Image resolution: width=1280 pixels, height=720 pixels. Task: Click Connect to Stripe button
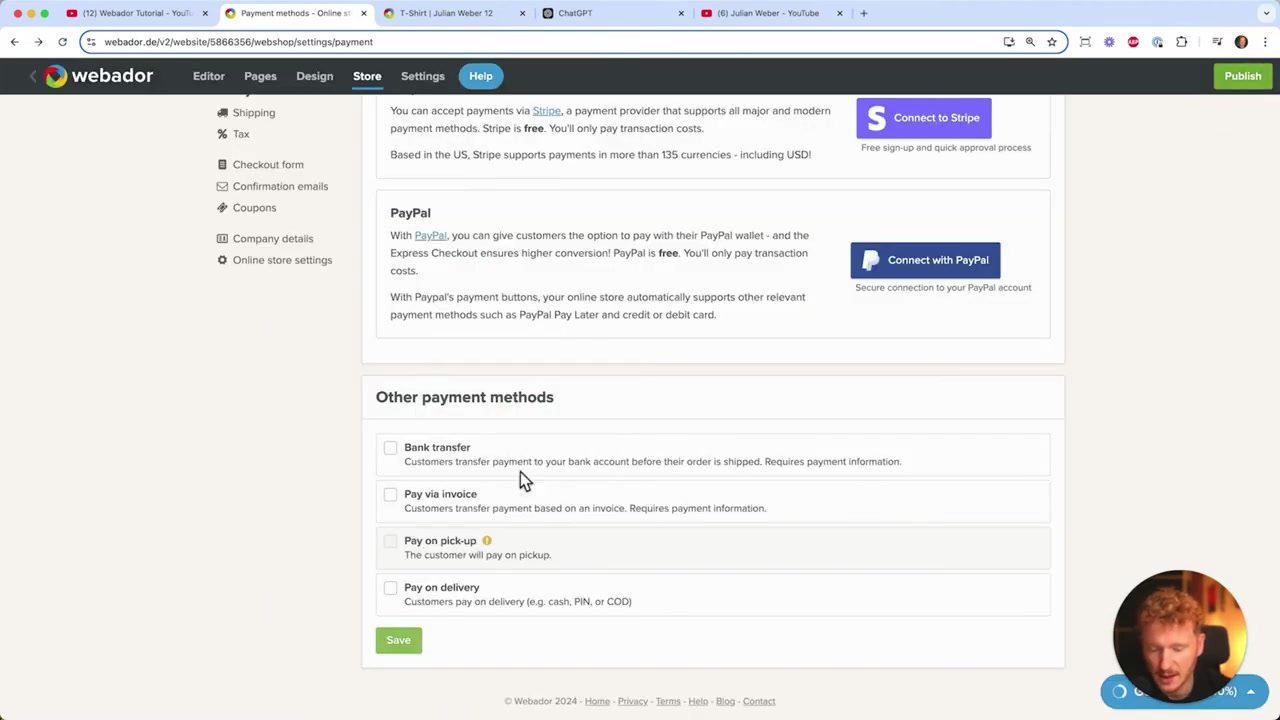coord(924,118)
